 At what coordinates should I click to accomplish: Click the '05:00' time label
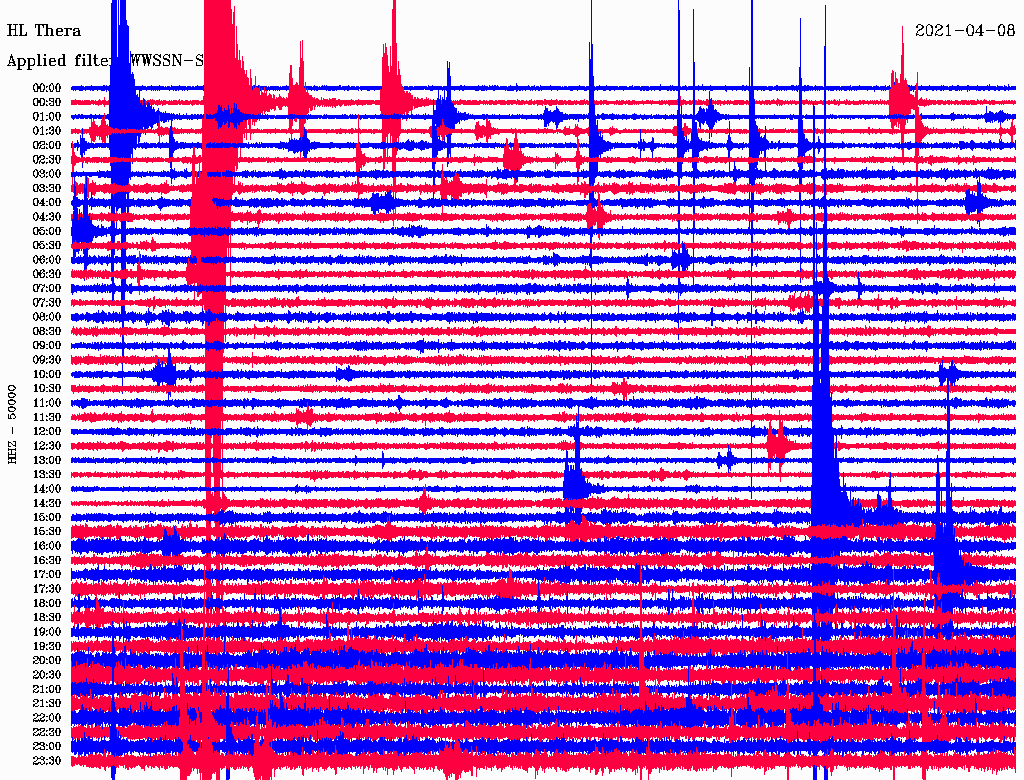[x=47, y=231]
